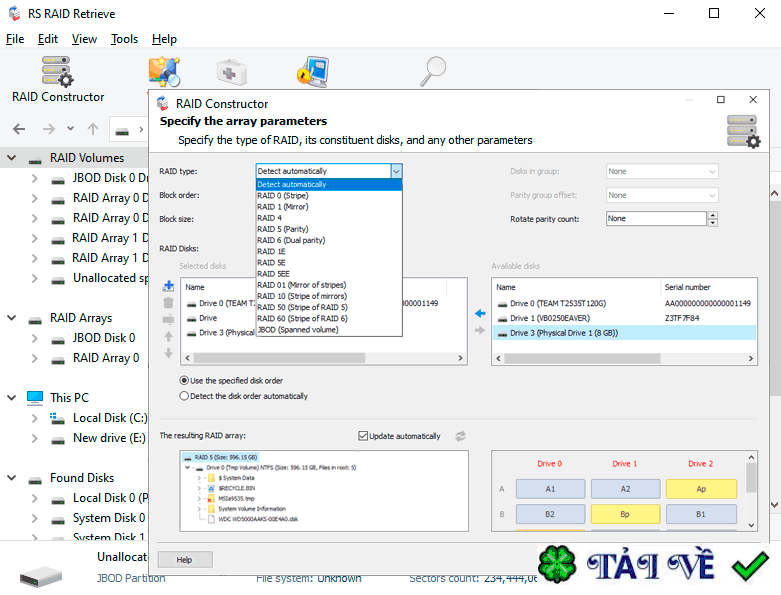Toggle the Update automatically checkbox
Image resolution: width=781 pixels, height=595 pixels.
pos(363,436)
